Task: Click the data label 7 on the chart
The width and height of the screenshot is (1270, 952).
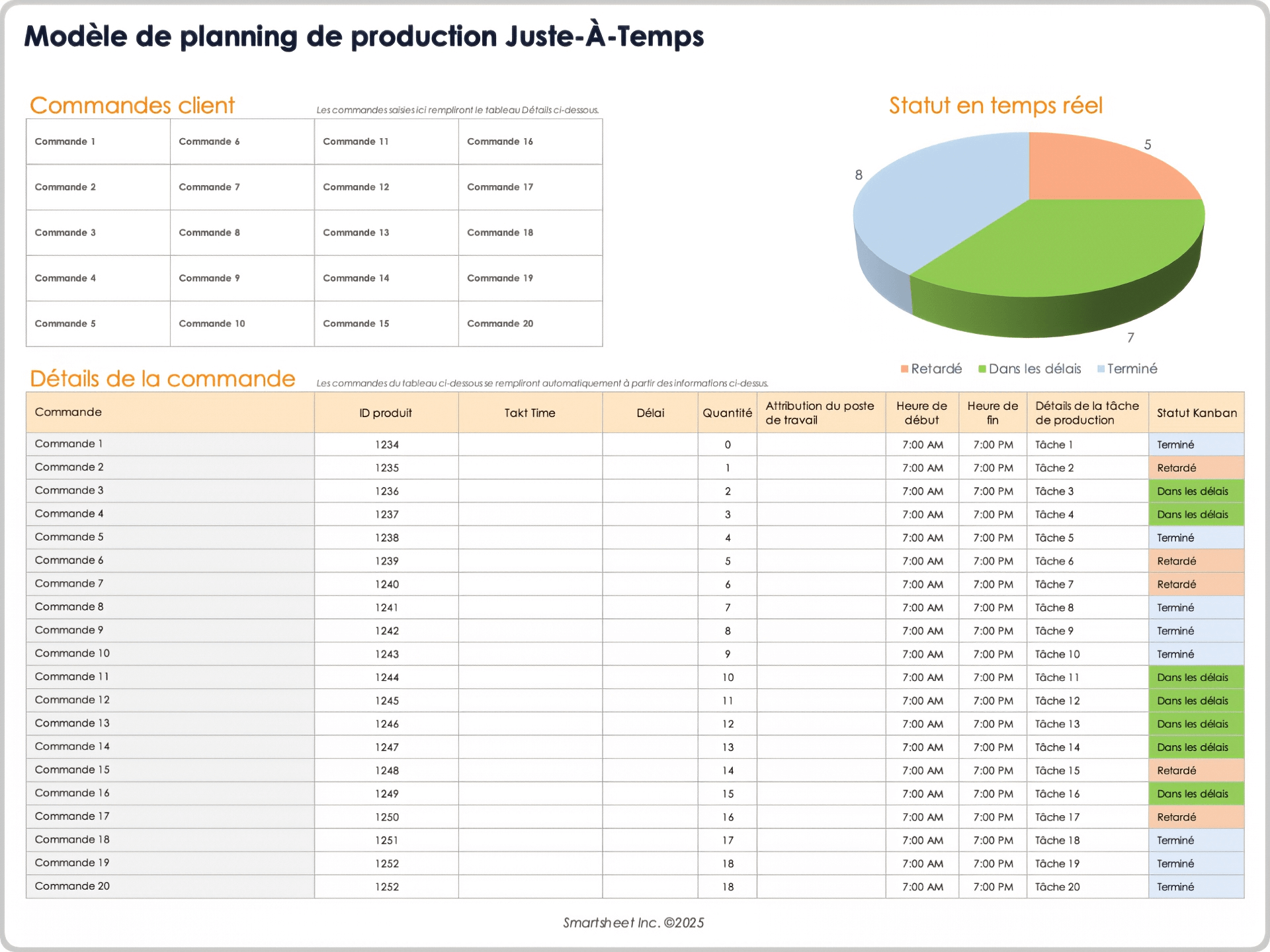Action: [x=1132, y=337]
